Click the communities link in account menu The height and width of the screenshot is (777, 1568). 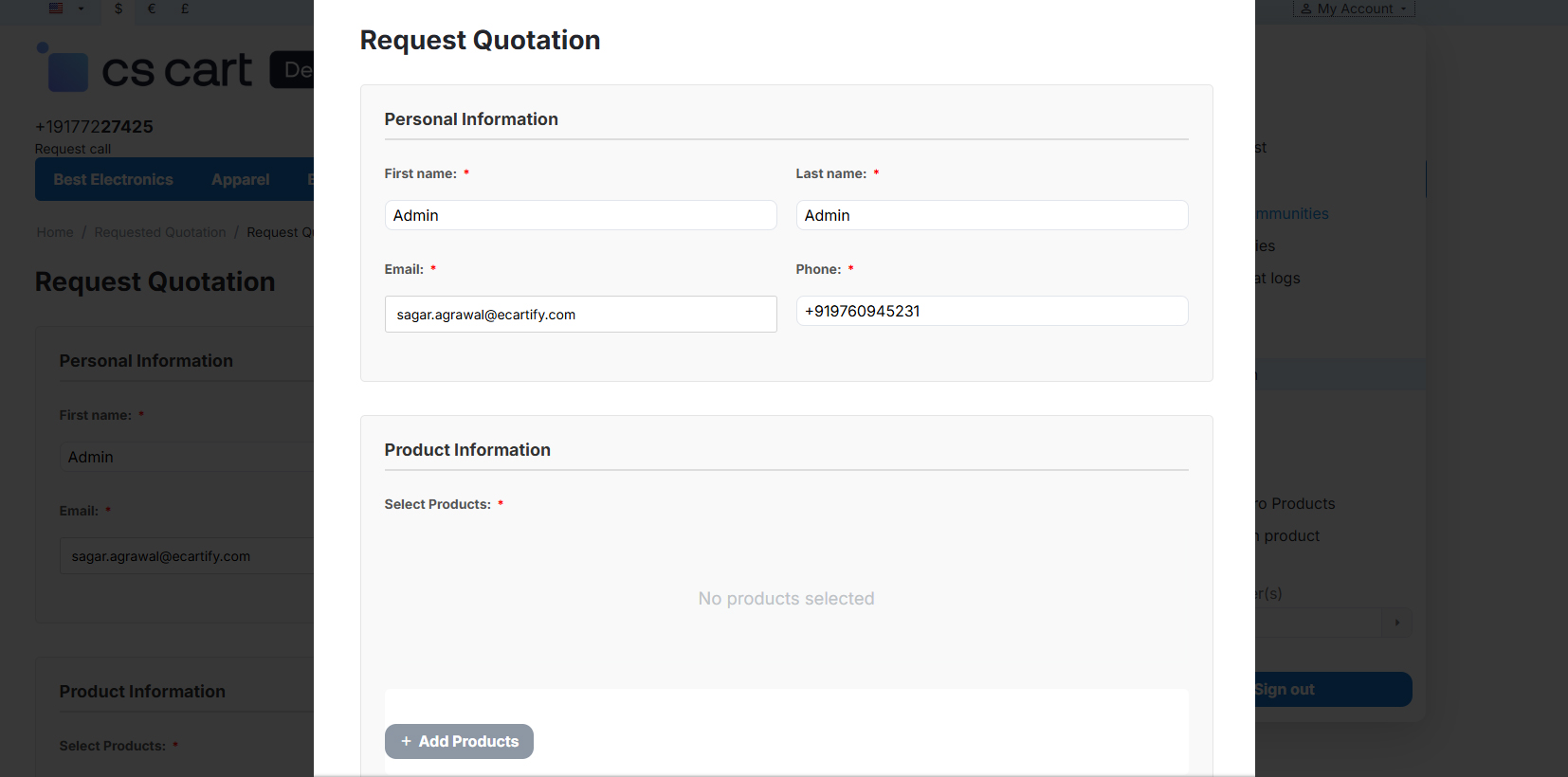[1291, 214]
